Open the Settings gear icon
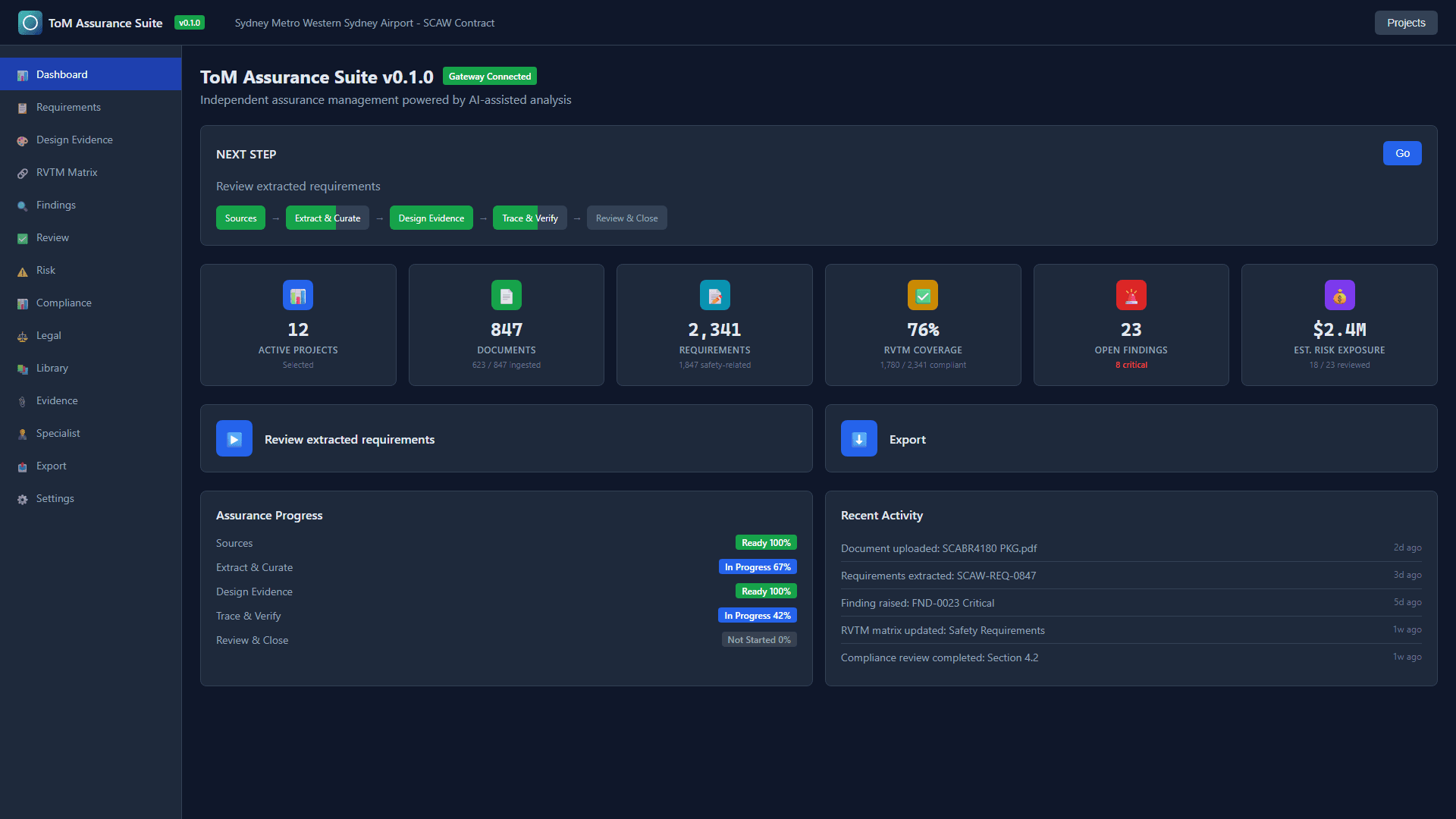The height and width of the screenshot is (819, 1456). pos(20,498)
